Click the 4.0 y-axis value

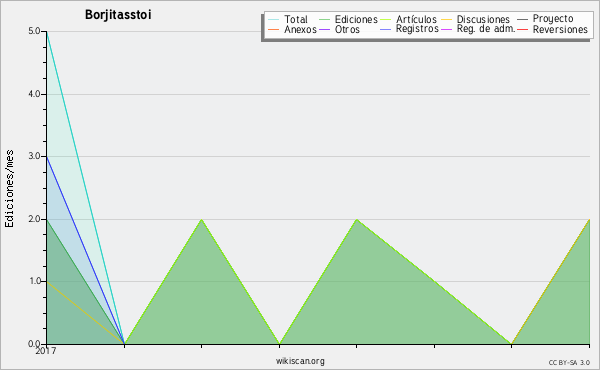pos(34,94)
